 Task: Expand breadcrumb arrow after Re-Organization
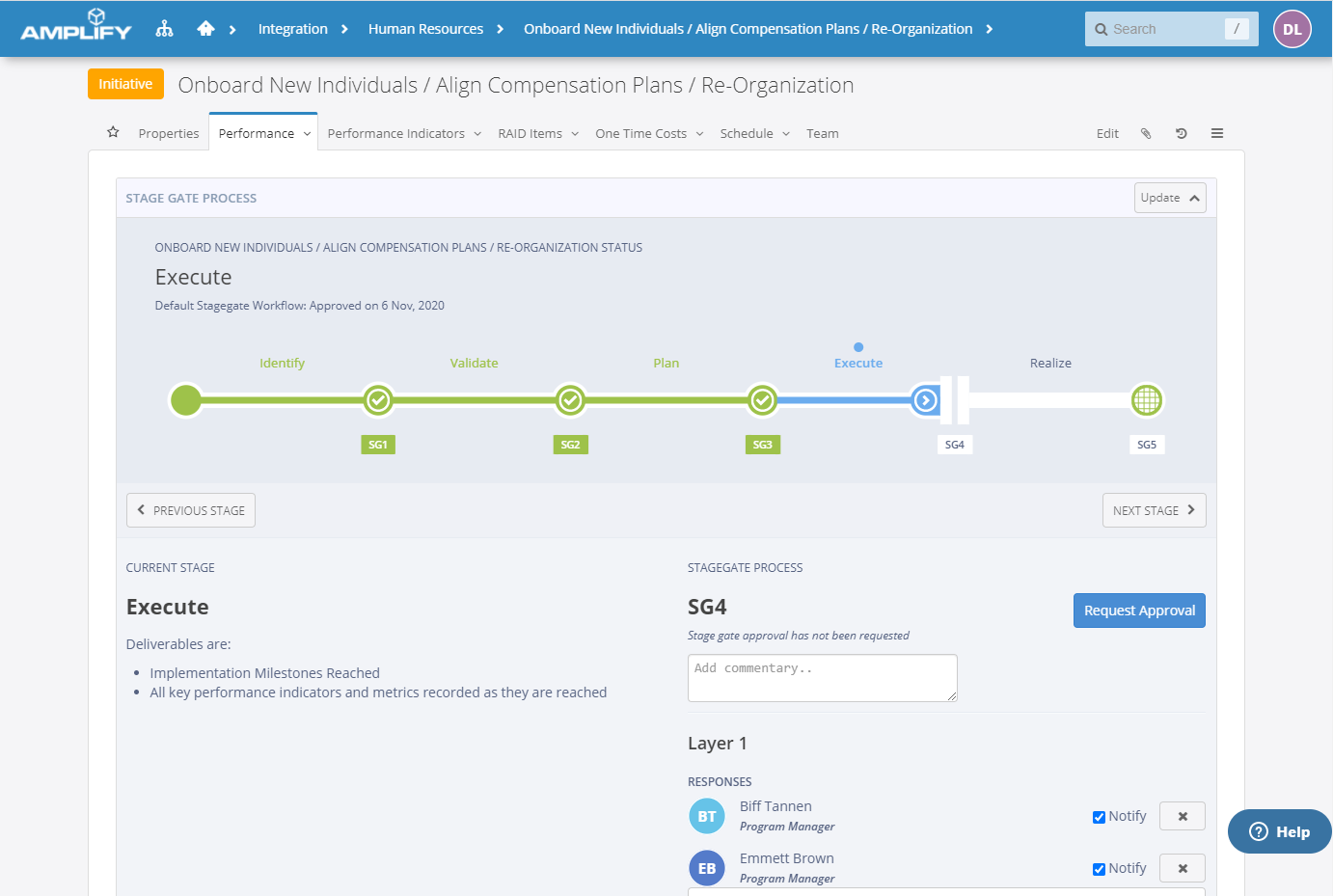coord(989,30)
